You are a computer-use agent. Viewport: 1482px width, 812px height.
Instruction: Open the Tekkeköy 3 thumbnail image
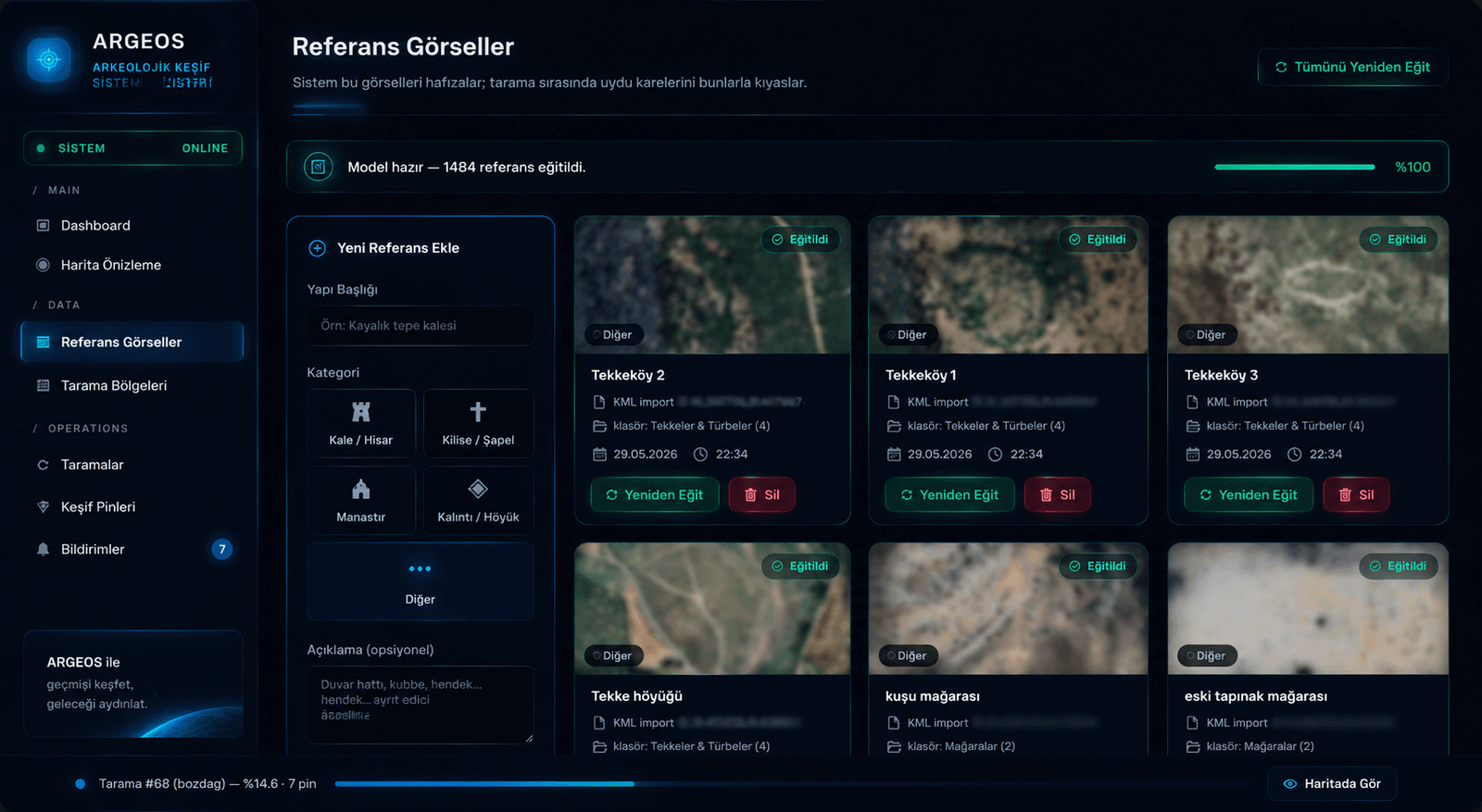point(1308,285)
